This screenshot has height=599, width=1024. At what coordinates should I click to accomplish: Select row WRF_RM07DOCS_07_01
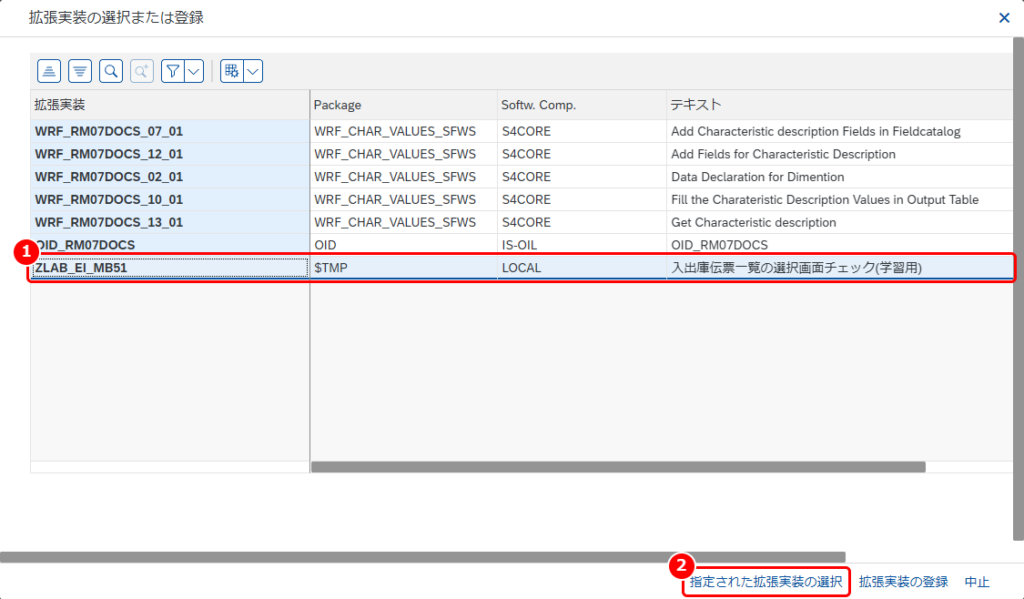170,131
